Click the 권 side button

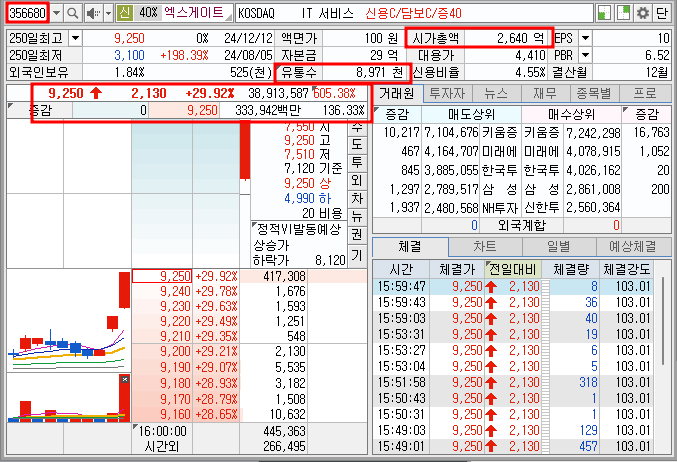[357, 235]
